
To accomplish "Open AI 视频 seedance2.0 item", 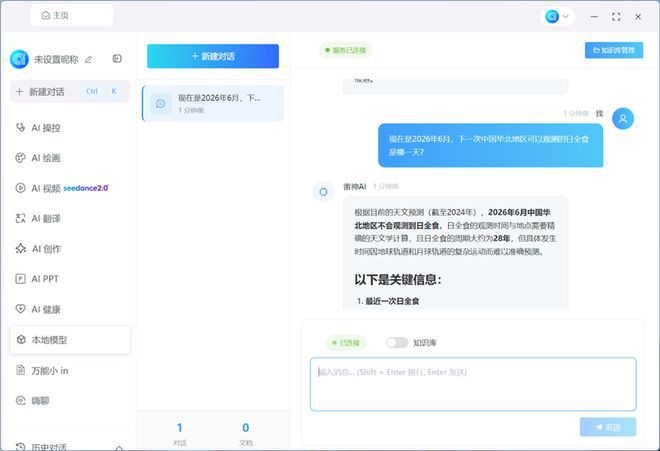I will pos(70,188).
